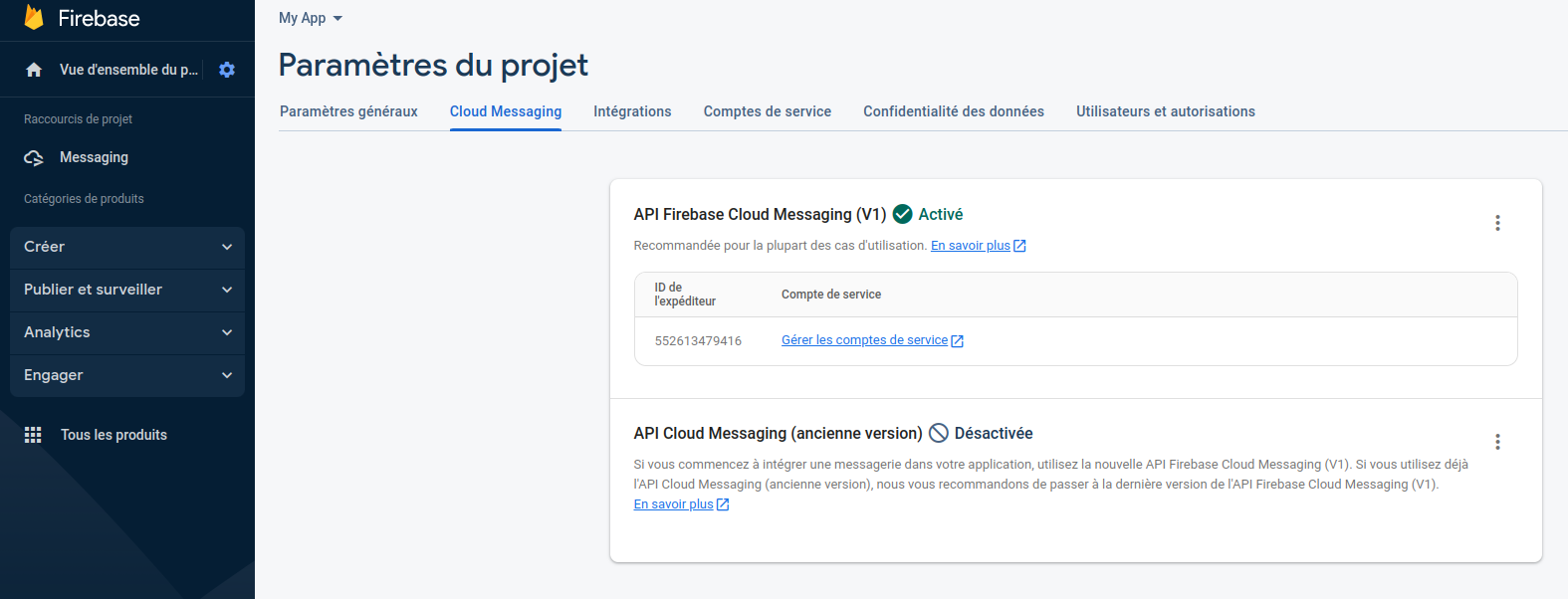The width and height of the screenshot is (1568, 599).
Task: Click the Gérer les comptes de service link
Action: pyautogui.click(x=864, y=340)
